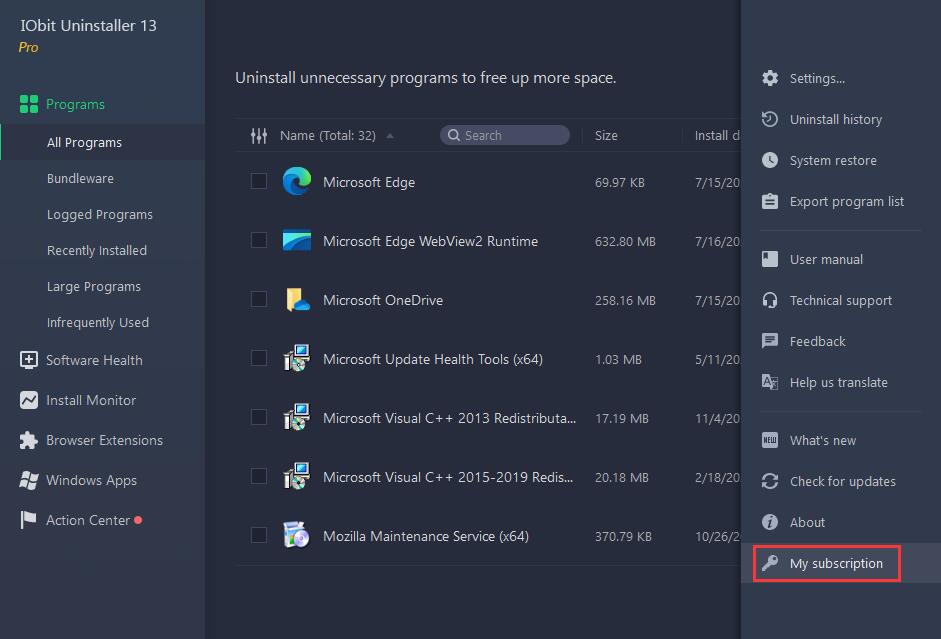
Task: Check the Microsoft OneDrive checkbox
Action: pos(259,299)
